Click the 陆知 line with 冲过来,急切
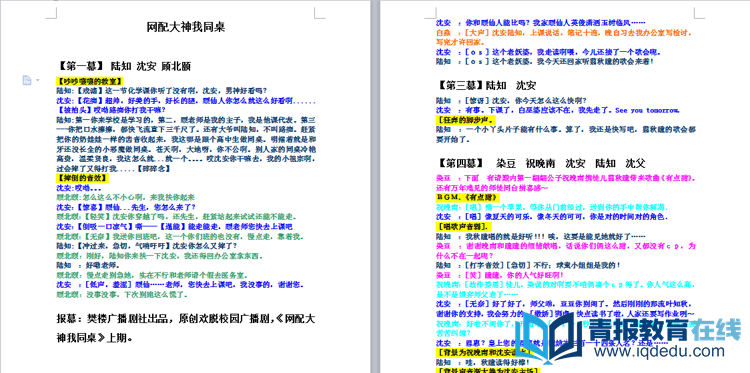The height and width of the screenshot is (373, 750). pos(146,246)
